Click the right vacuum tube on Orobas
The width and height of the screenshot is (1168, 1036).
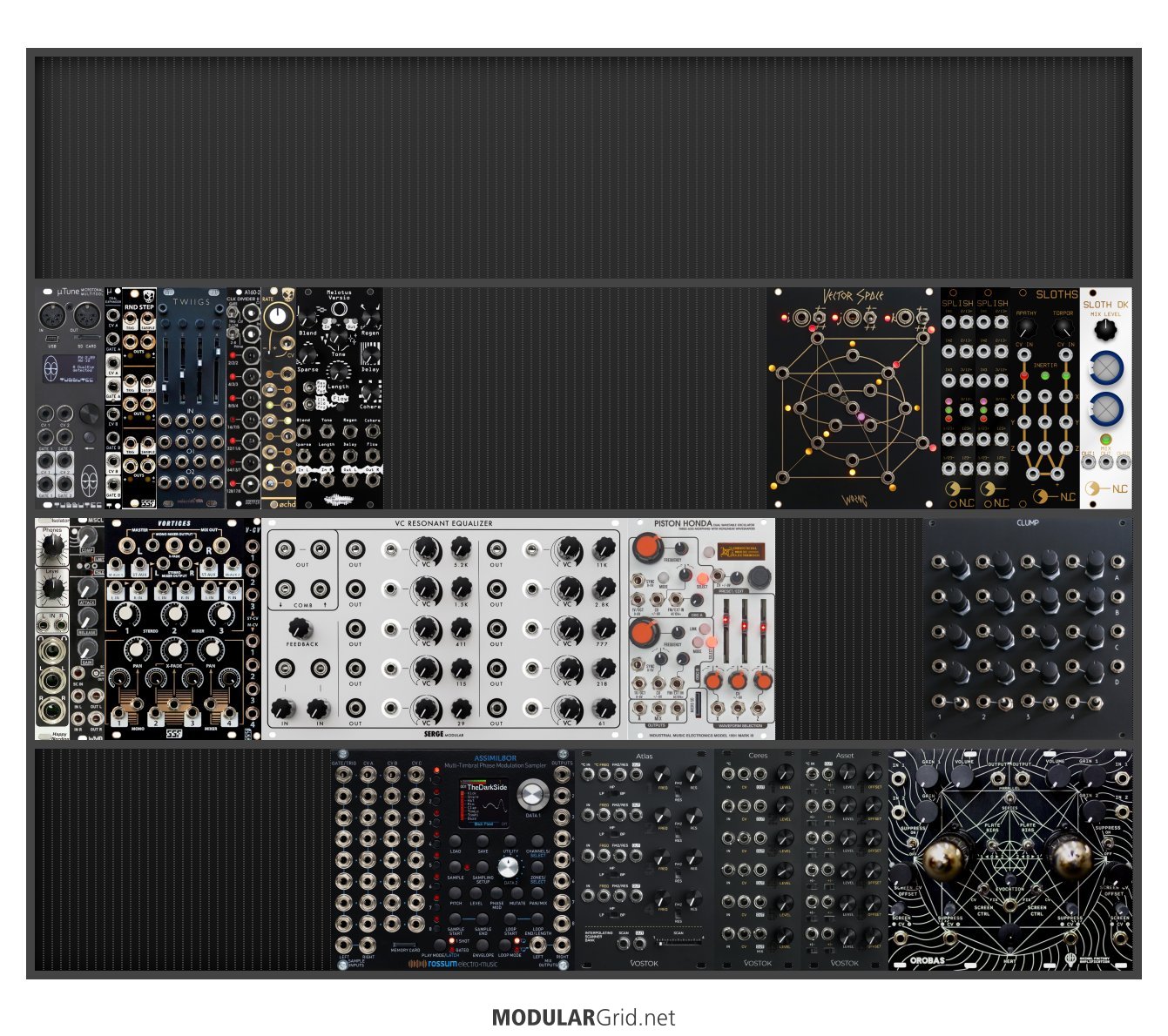(1072, 861)
